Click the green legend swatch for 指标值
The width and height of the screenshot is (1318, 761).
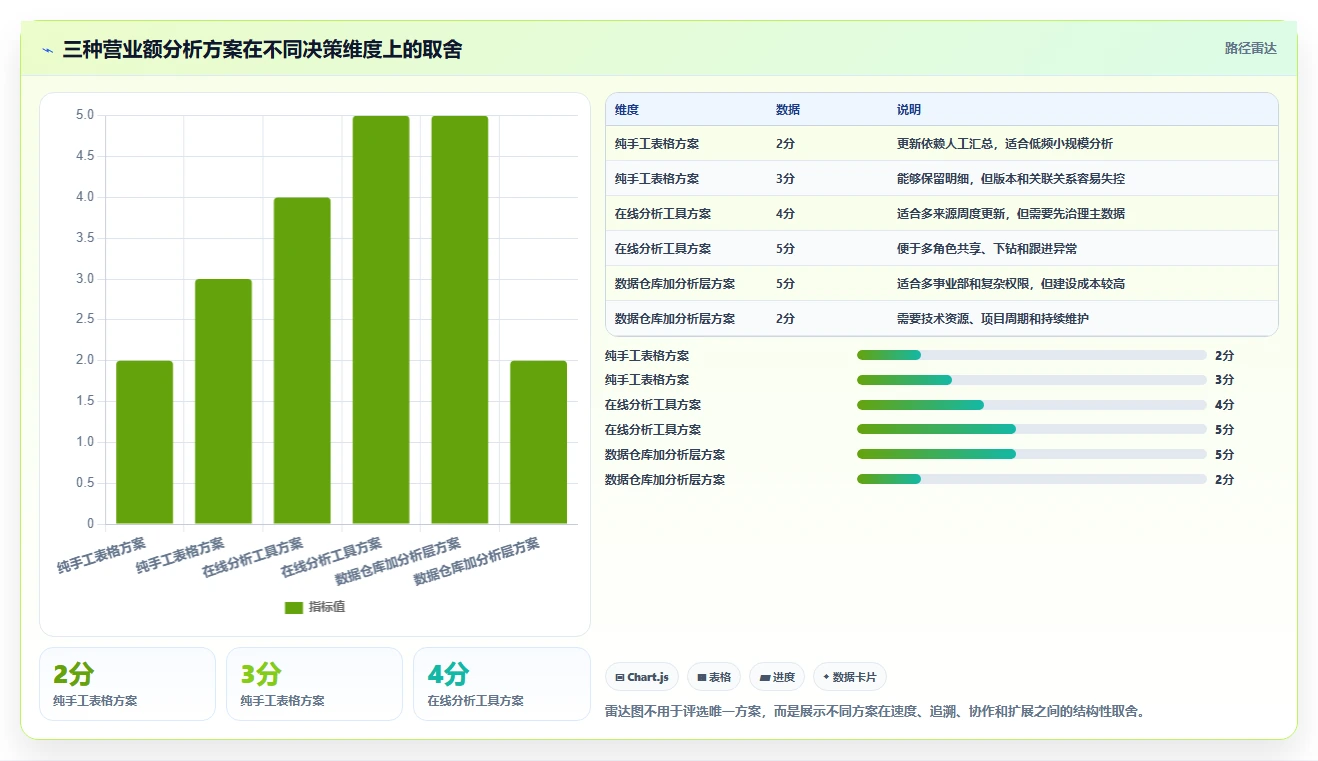click(294, 607)
